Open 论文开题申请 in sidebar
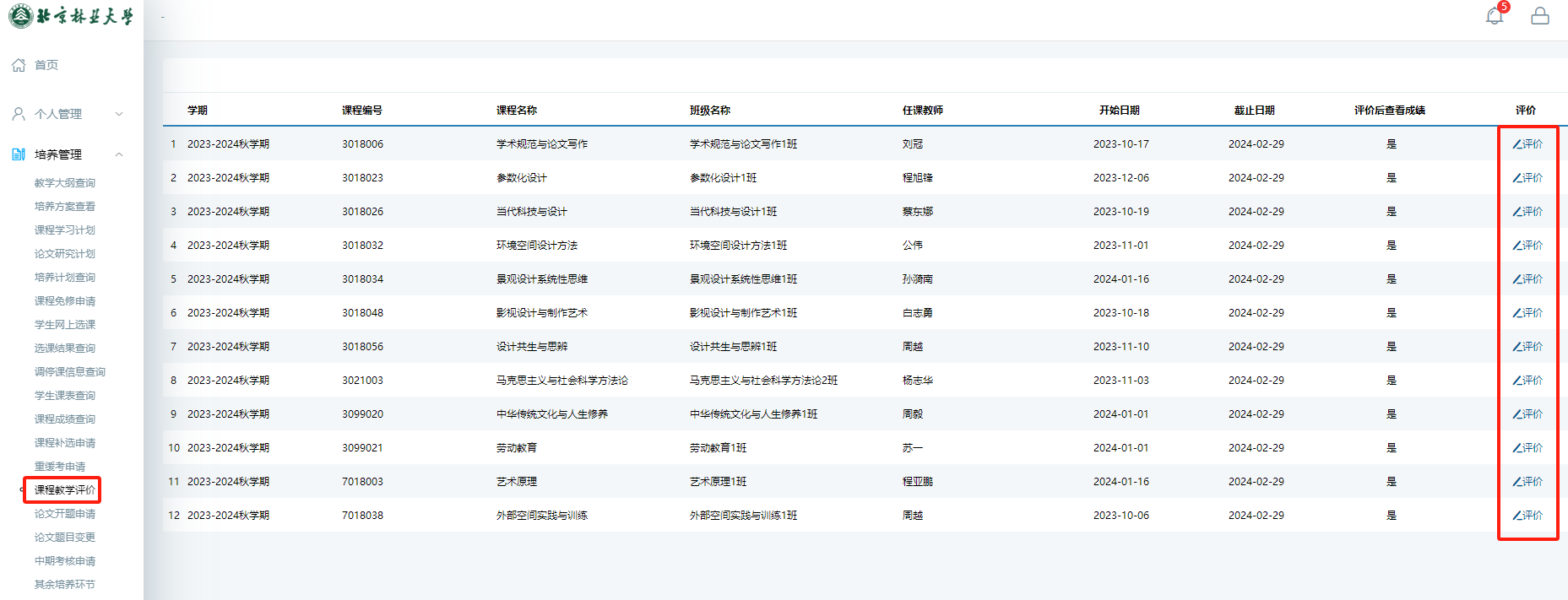Image resolution: width=1568 pixels, height=600 pixels. pyautogui.click(x=65, y=514)
